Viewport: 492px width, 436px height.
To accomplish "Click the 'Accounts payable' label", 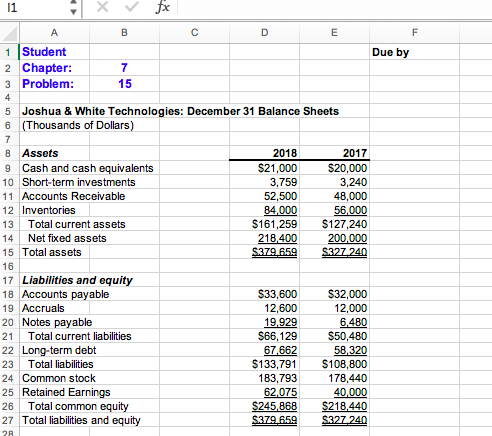I will click(65, 294).
